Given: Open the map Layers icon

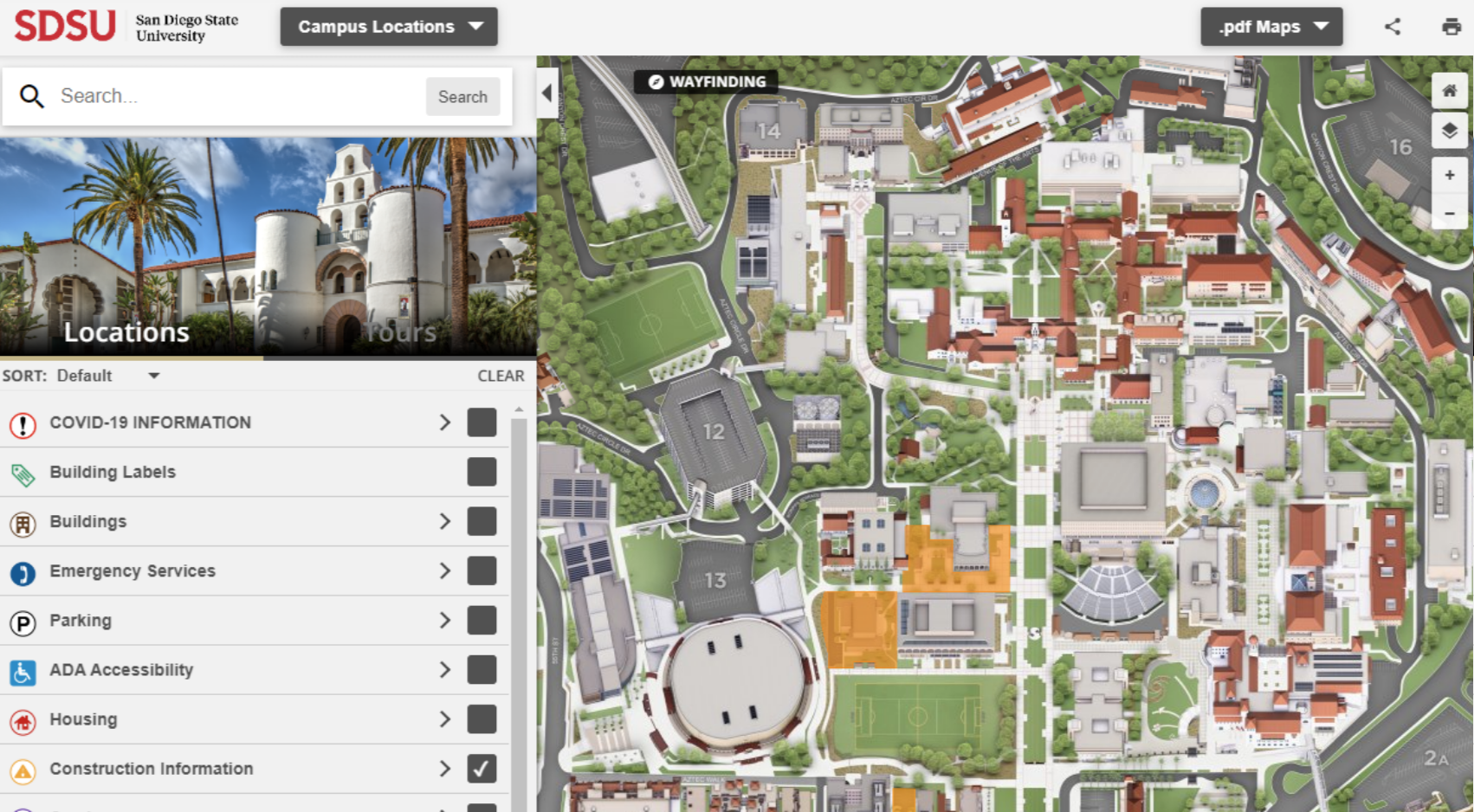Looking at the screenshot, I should [1449, 131].
